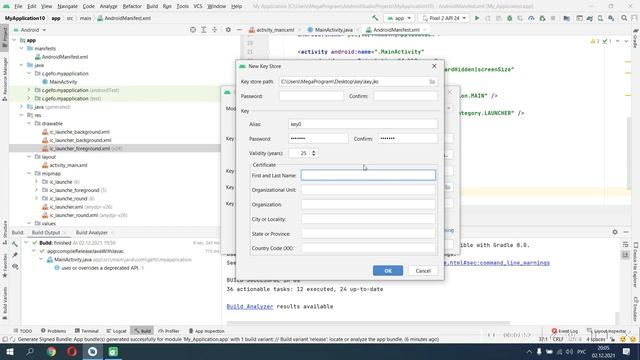Screen dimensions: 640x360
Task: Open the Pixel 2 API 24 device dropdown
Action: [x=444, y=18]
